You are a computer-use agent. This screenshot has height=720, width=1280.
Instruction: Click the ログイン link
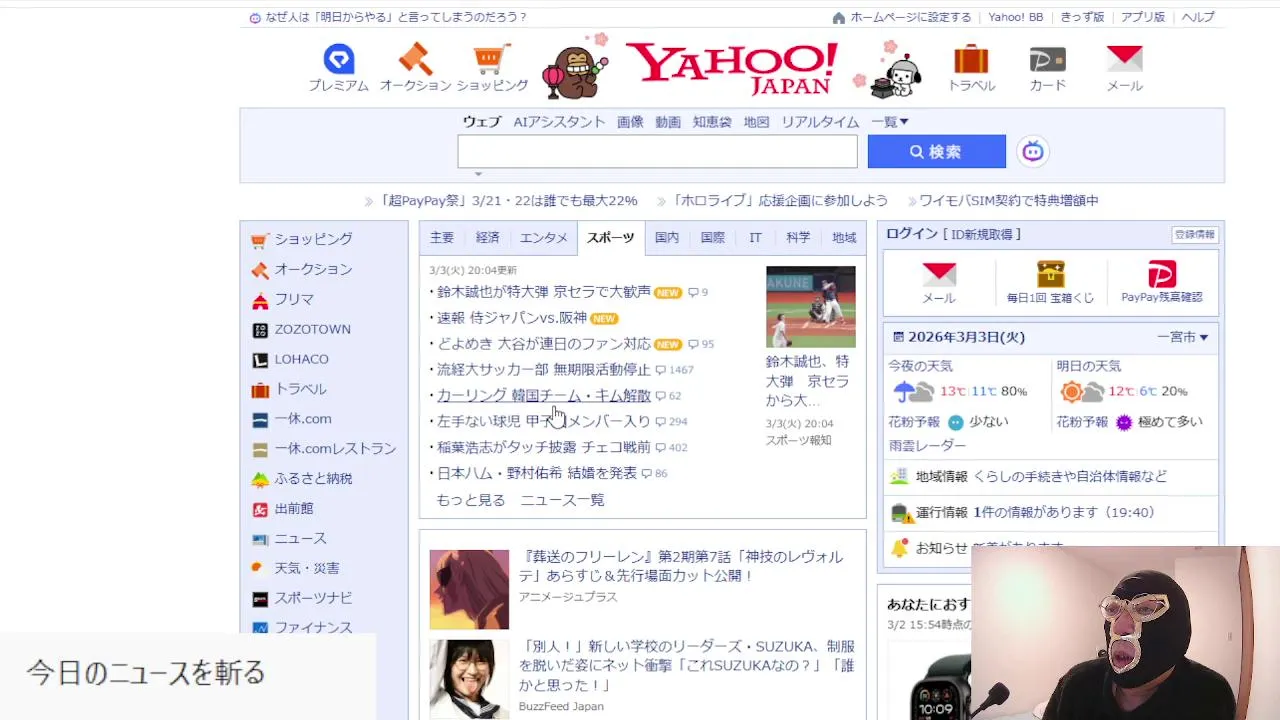coord(912,234)
